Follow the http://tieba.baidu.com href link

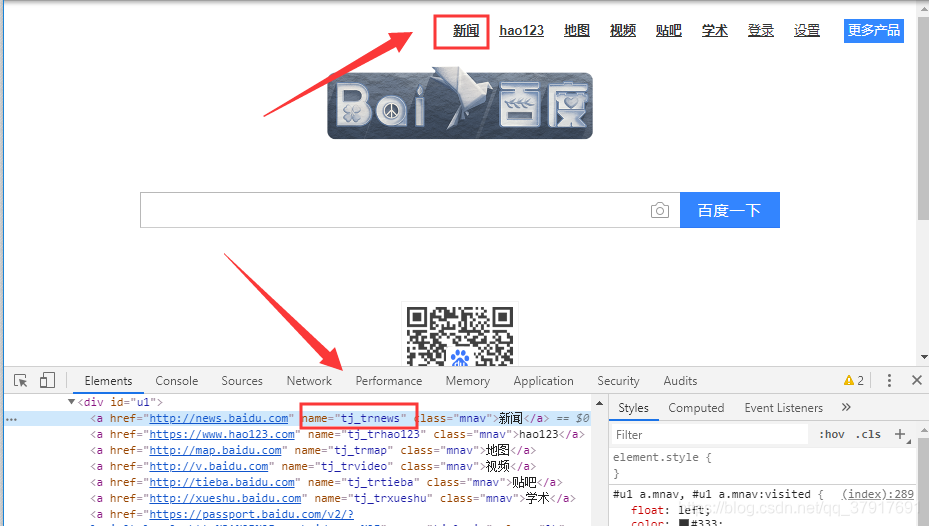click(x=222, y=482)
